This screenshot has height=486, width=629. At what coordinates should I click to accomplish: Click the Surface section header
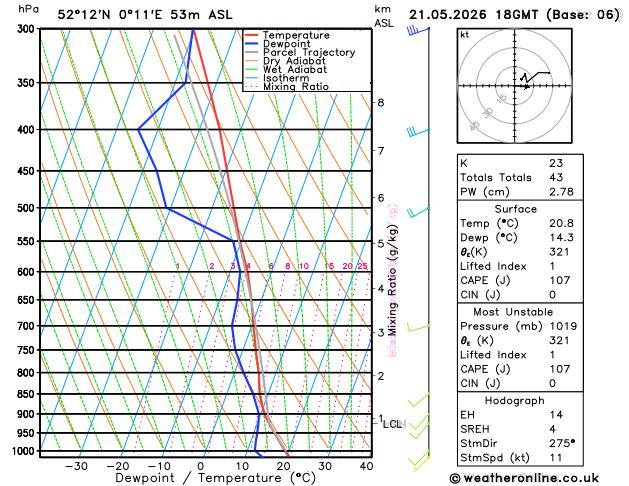click(x=515, y=209)
